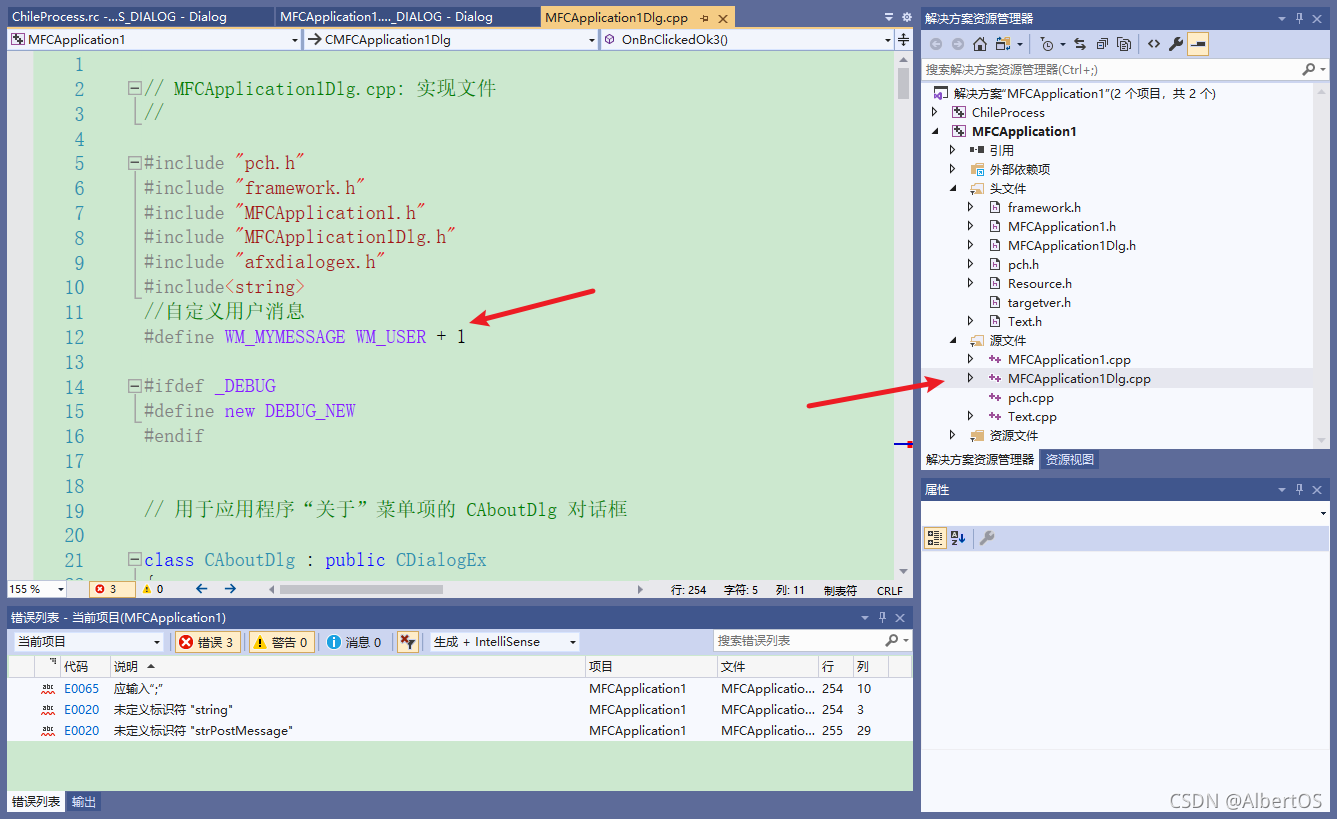Collapse Header Files (头文件) folder
1337x819 pixels.
coord(953,188)
